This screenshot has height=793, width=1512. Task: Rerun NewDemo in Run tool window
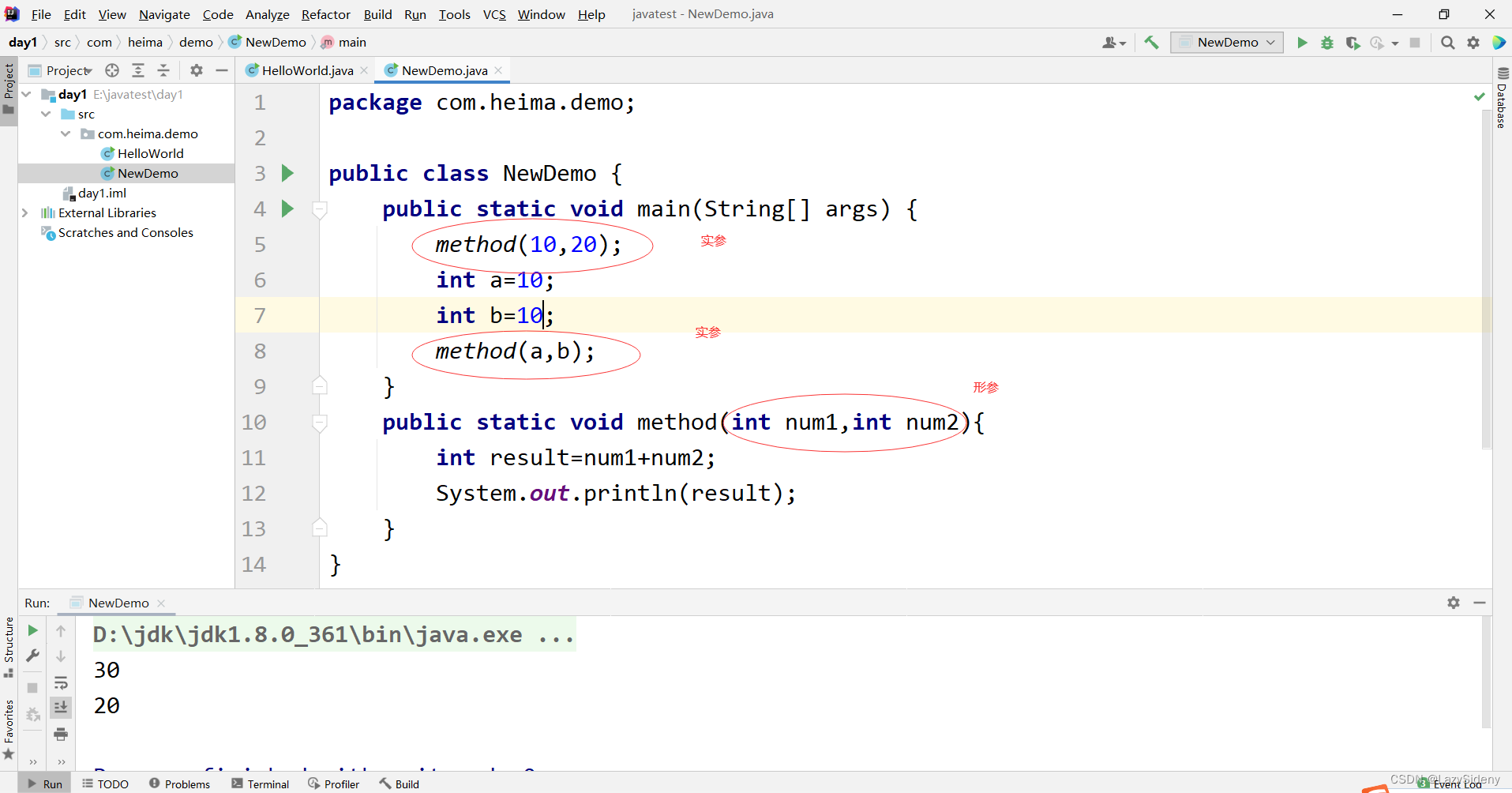32,630
